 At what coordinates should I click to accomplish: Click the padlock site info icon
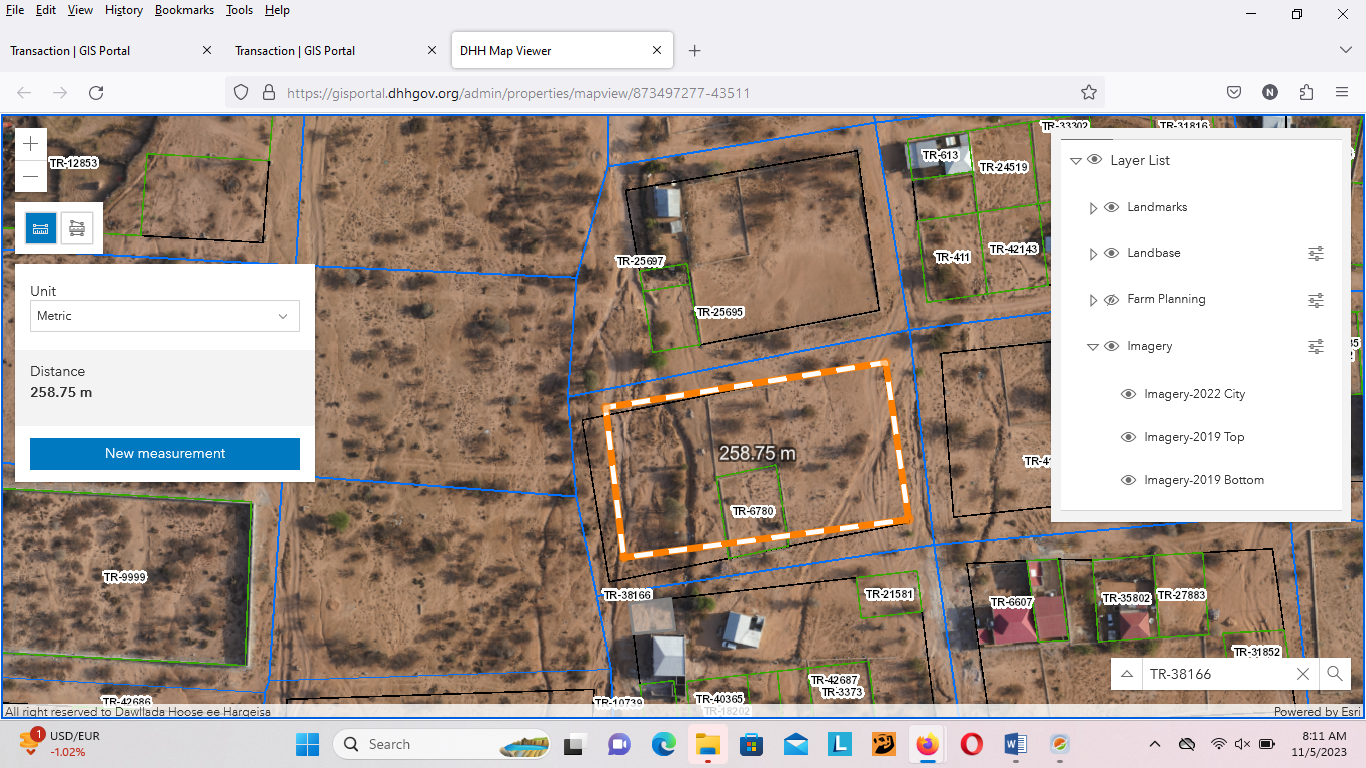(268, 92)
